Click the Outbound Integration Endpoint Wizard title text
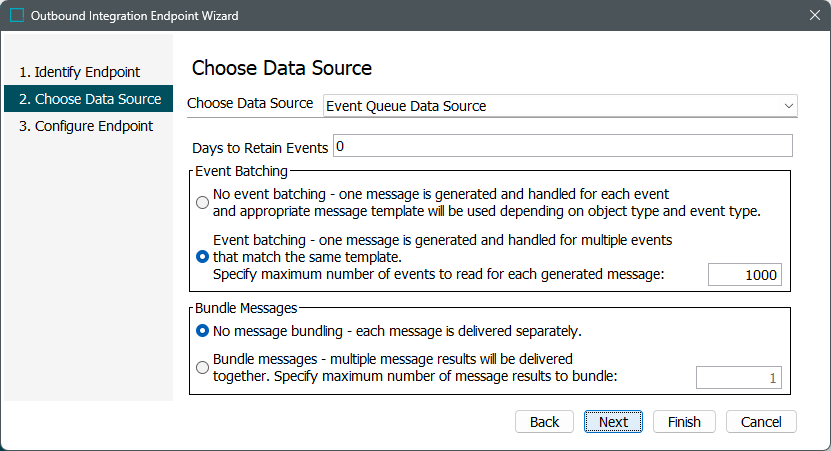 (x=135, y=16)
